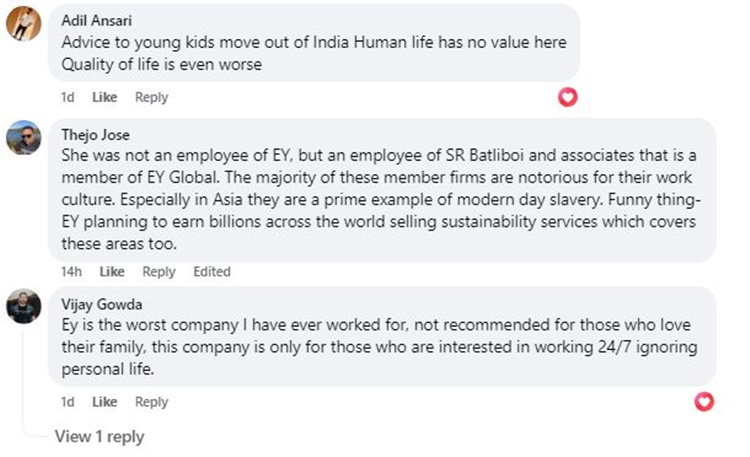
Task: Open Thejo Jose's profile name link
Action: click(x=94, y=135)
